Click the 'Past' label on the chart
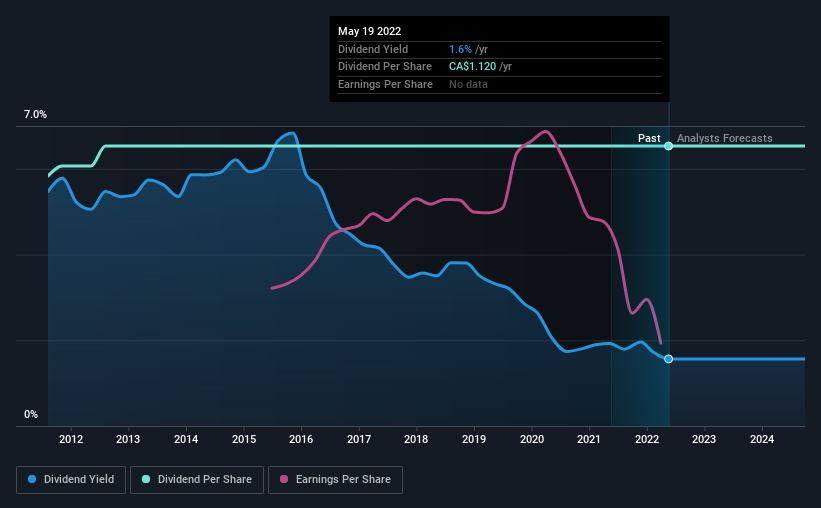 click(649, 138)
